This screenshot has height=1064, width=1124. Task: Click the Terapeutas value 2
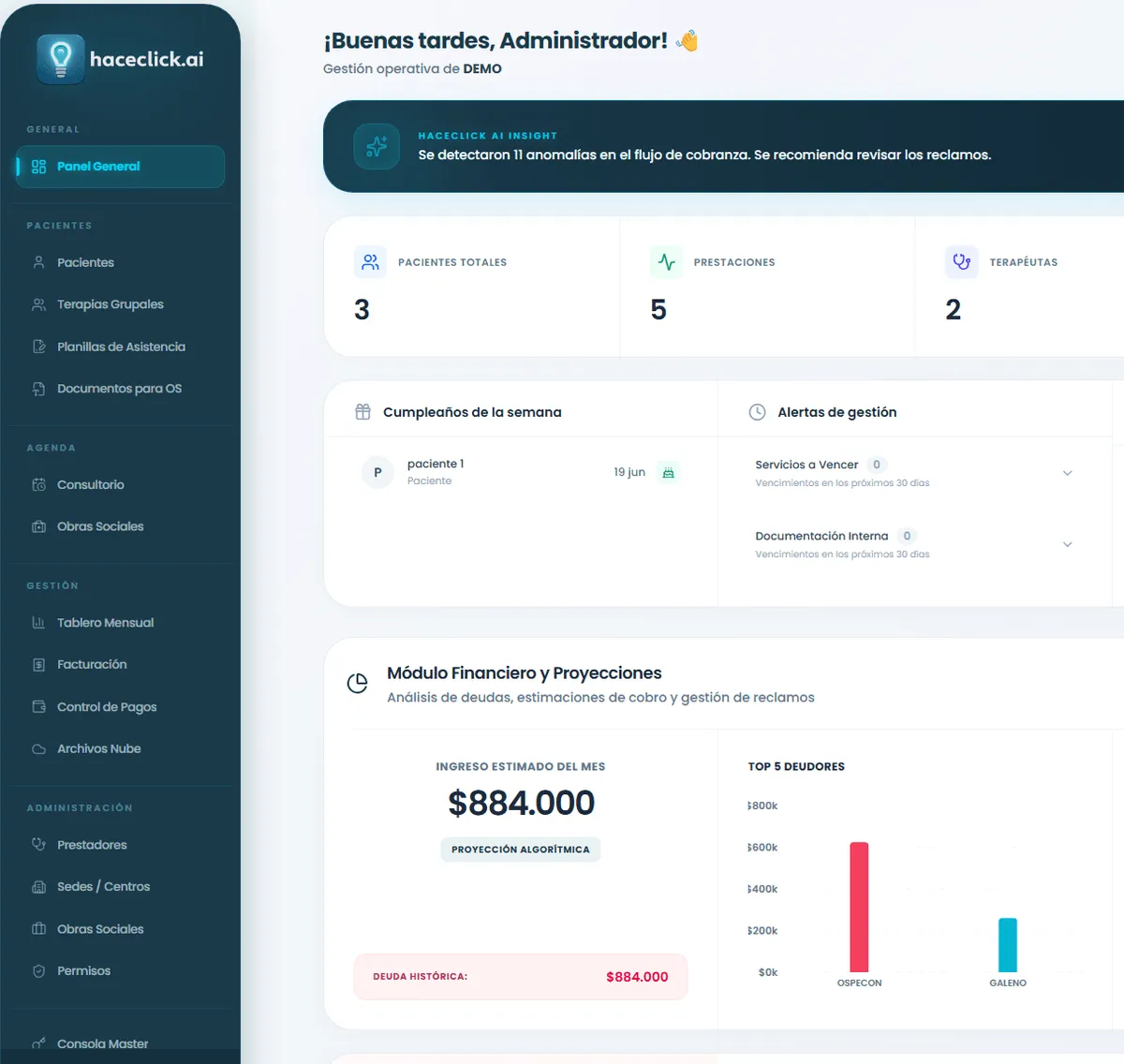click(954, 310)
